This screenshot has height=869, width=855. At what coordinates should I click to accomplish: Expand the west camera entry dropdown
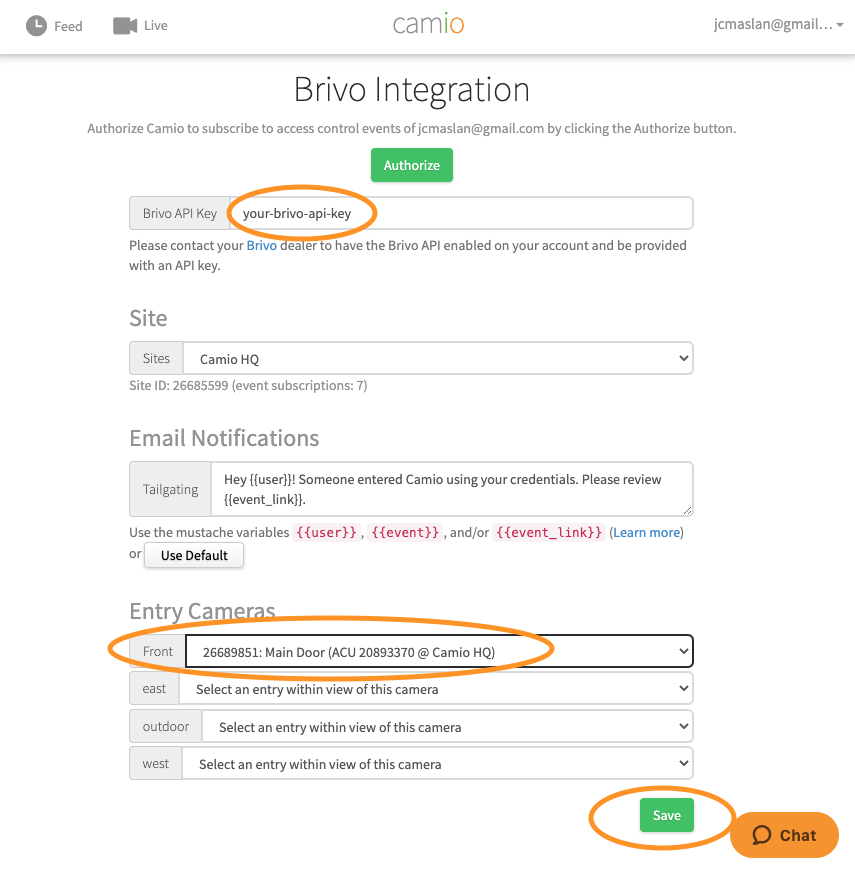tap(437, 764)
